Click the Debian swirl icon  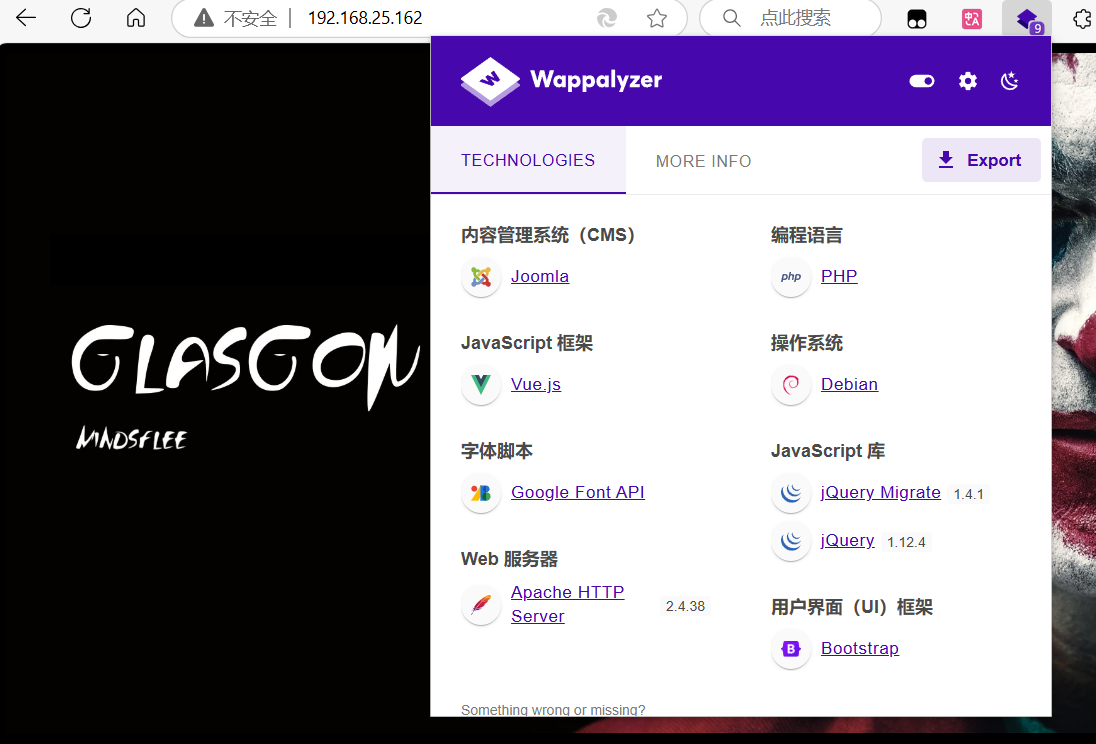click(791, 385)
